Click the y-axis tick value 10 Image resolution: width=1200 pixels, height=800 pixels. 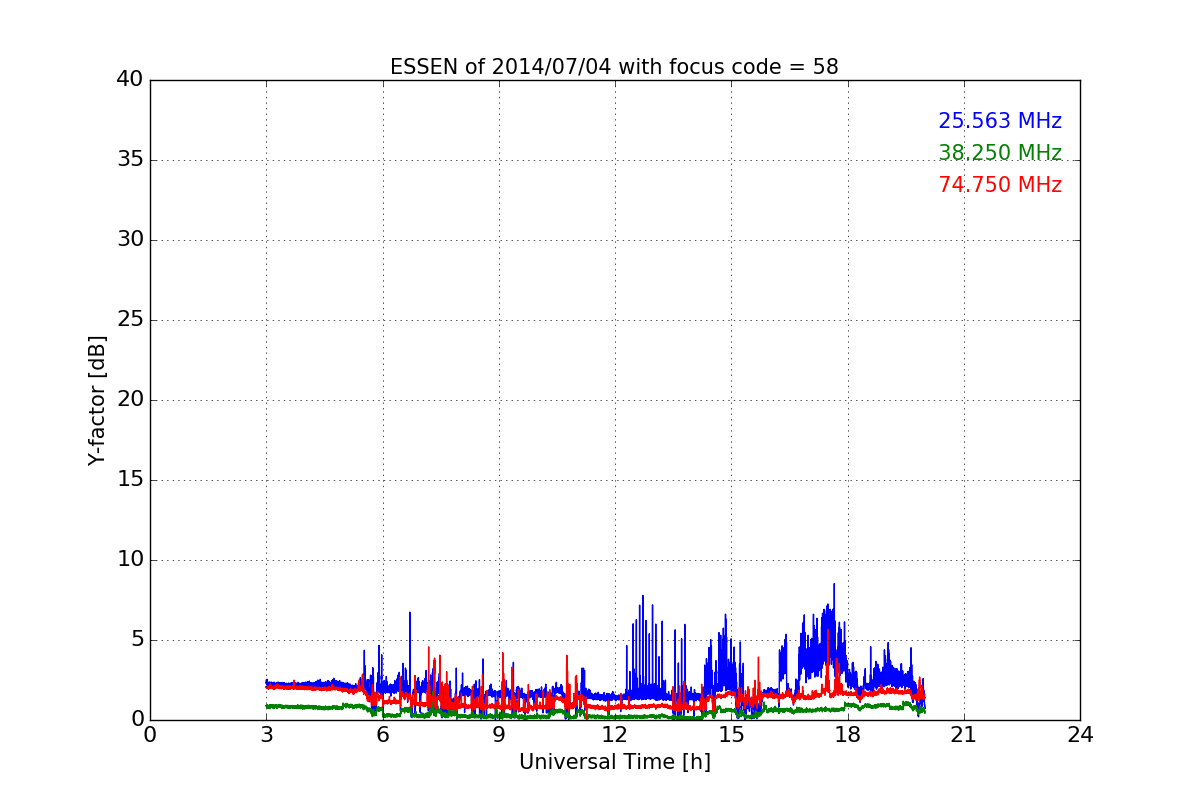coord(130,560)
